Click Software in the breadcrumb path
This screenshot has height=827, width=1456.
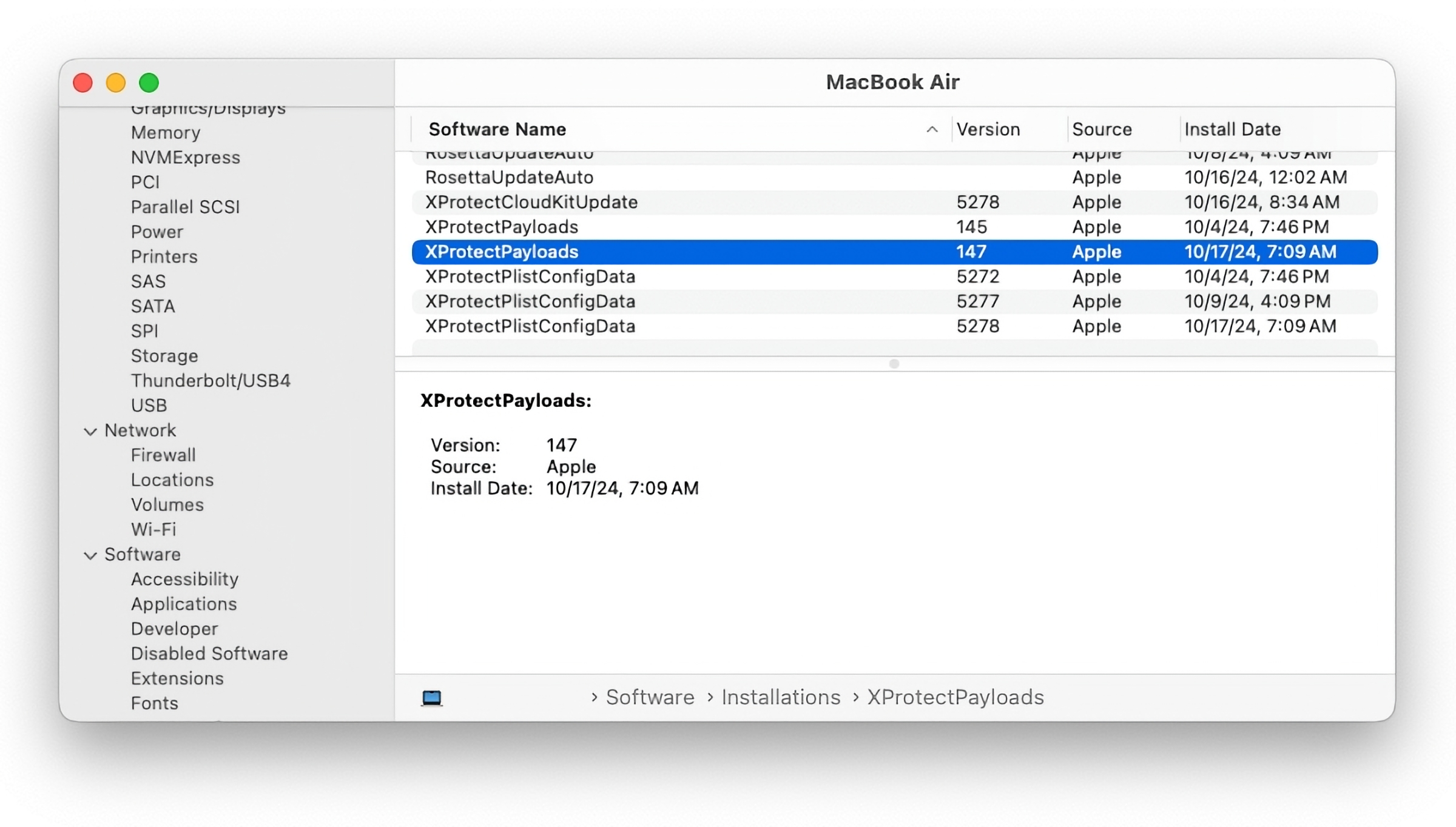tap(650, 697)
